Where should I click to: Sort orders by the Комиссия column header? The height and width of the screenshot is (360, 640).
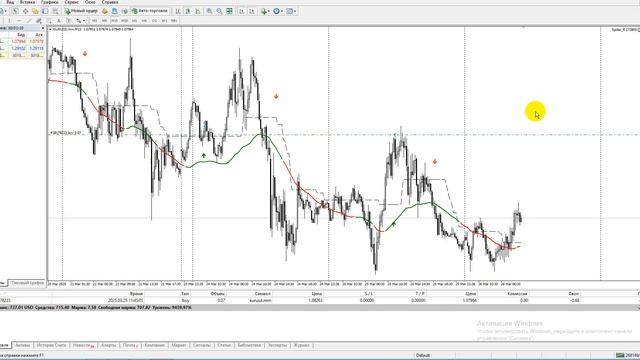coord(517,293)
